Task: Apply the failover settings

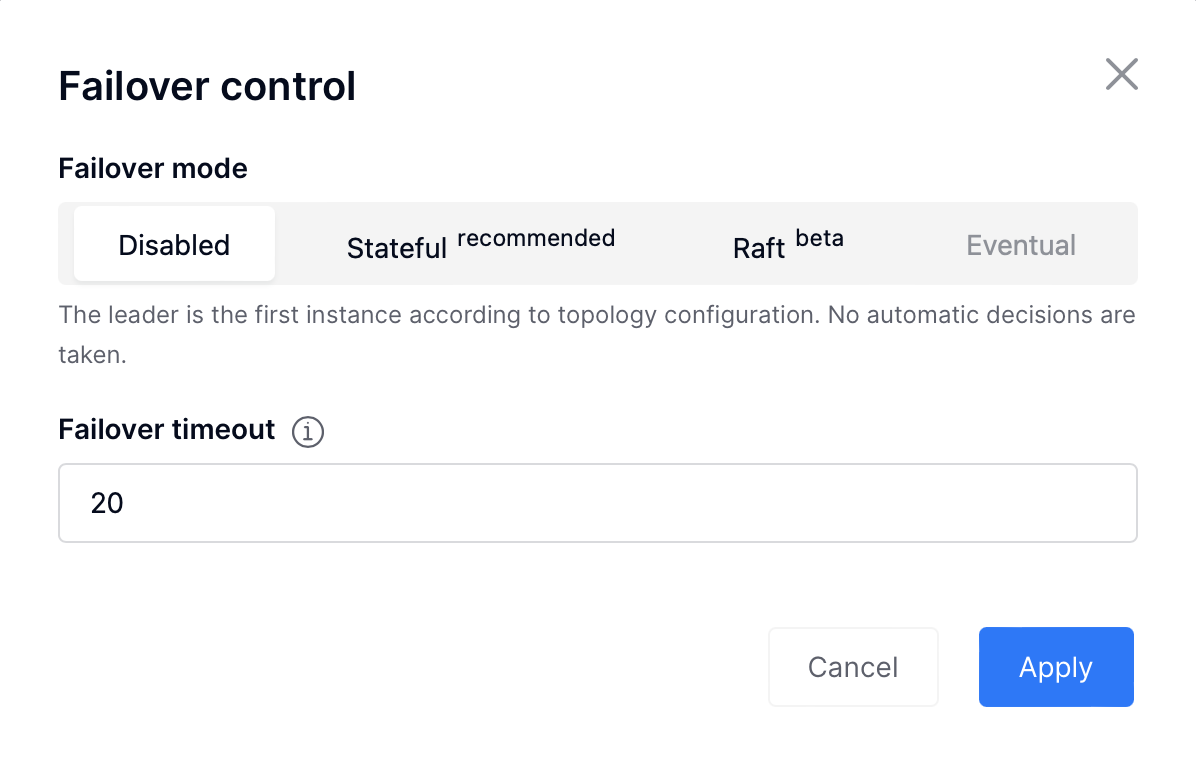Action: (1056, 667)
